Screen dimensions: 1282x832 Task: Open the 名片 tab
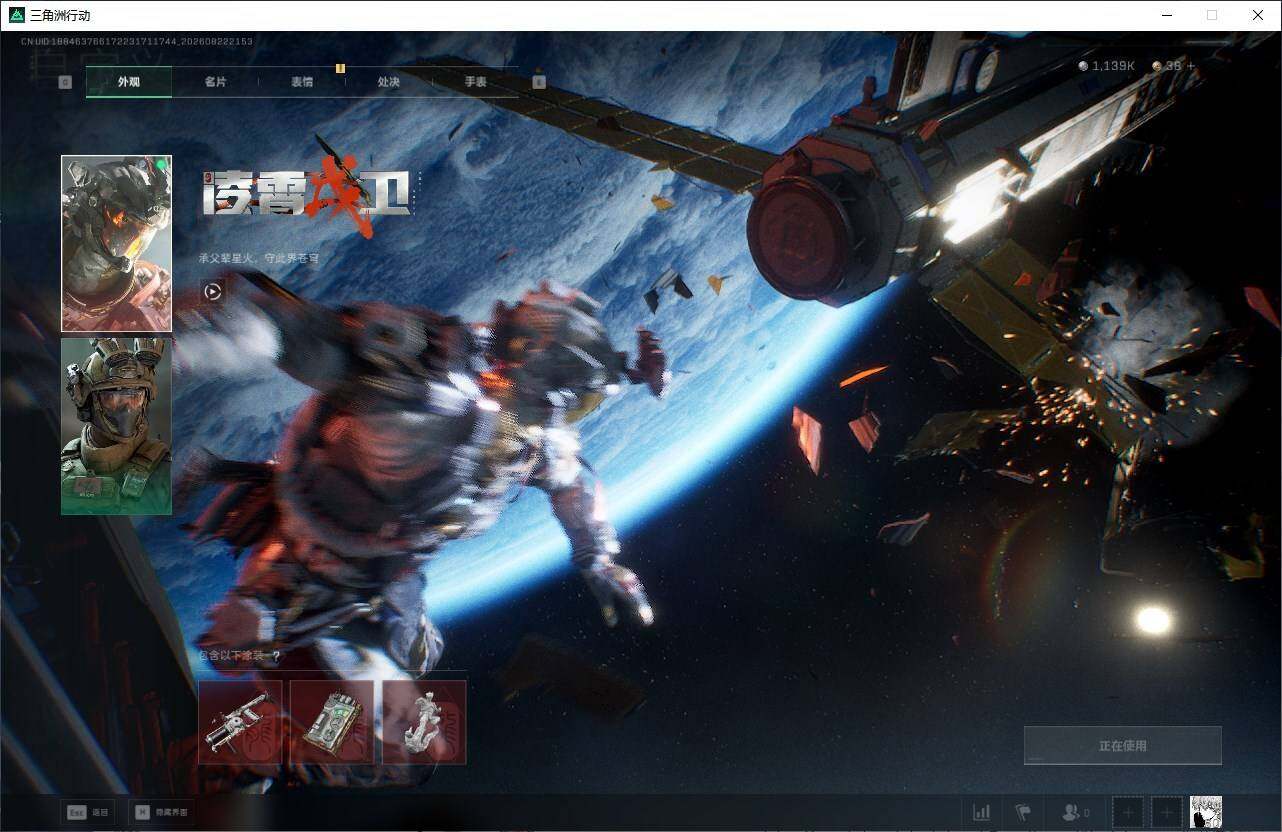(215, 82)
